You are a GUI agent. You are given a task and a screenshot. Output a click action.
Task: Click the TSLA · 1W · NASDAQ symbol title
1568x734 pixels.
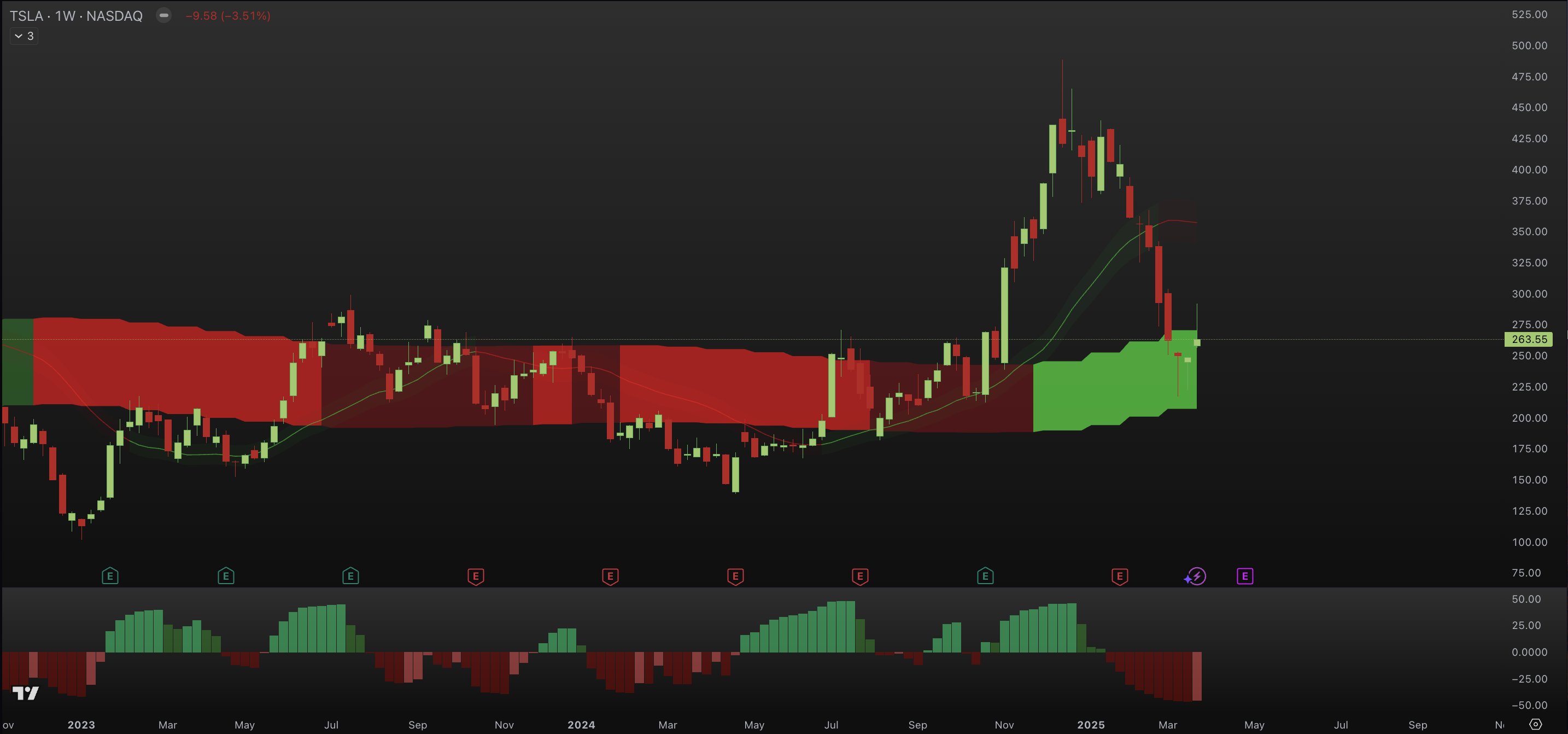point(76,16)
